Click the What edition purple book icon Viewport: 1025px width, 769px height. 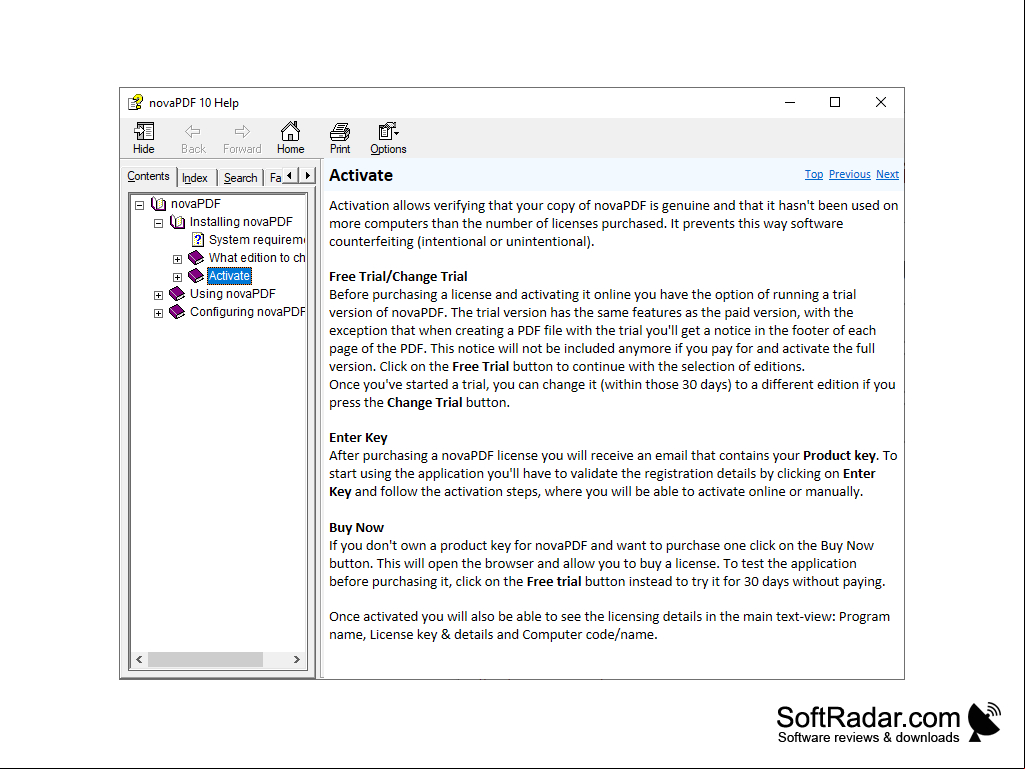click(196, 258)
